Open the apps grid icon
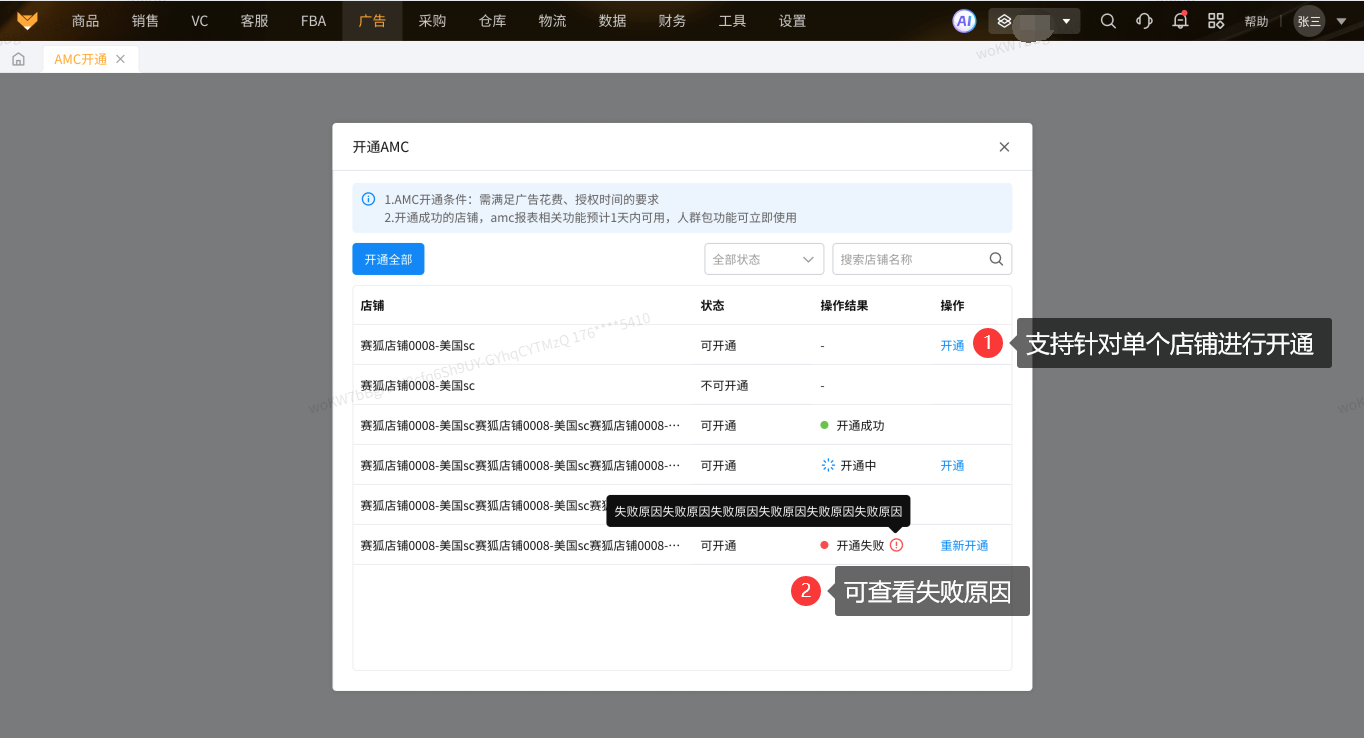 pyautogui.click(x=1216, y=21)
